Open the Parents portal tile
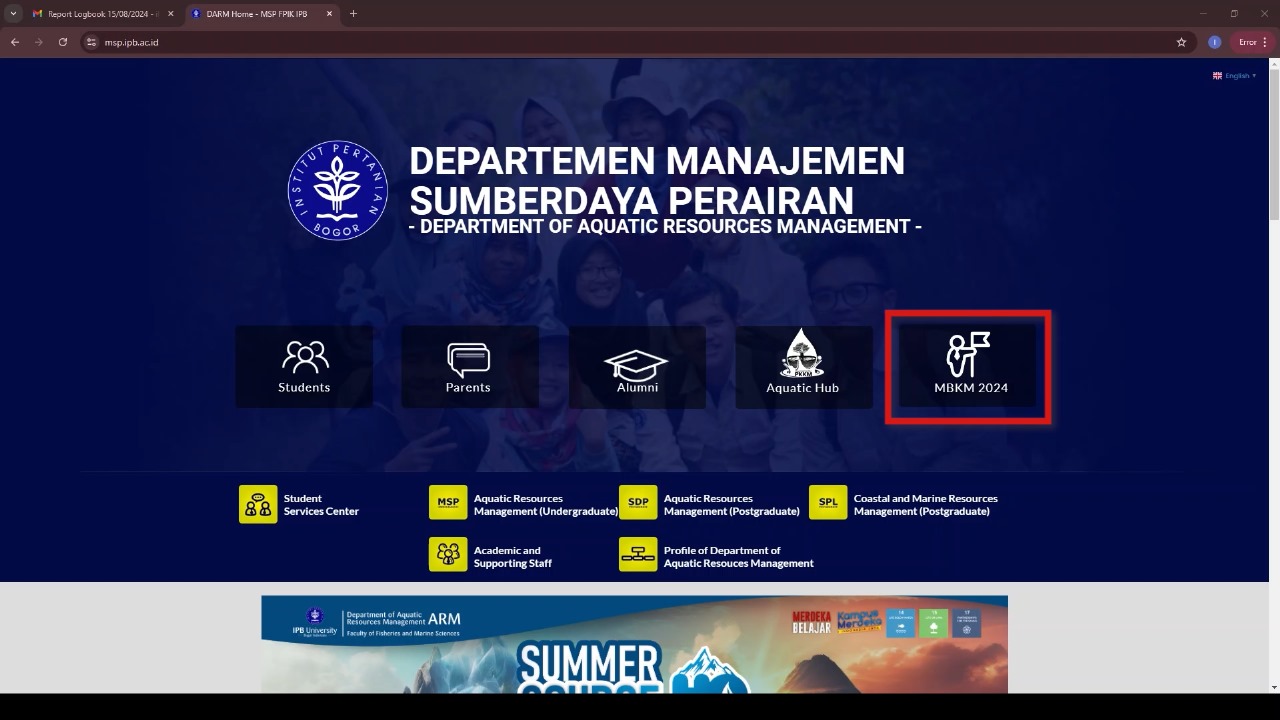 (469, 366)
